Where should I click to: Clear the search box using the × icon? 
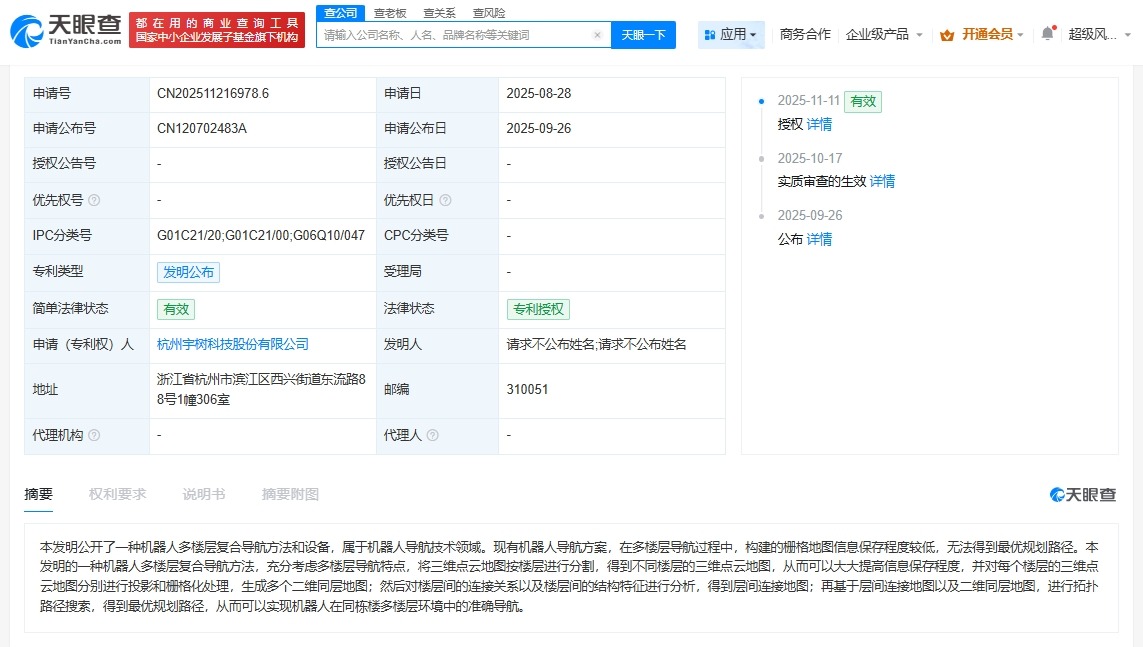pyautogui.click(x=599, y=33)
